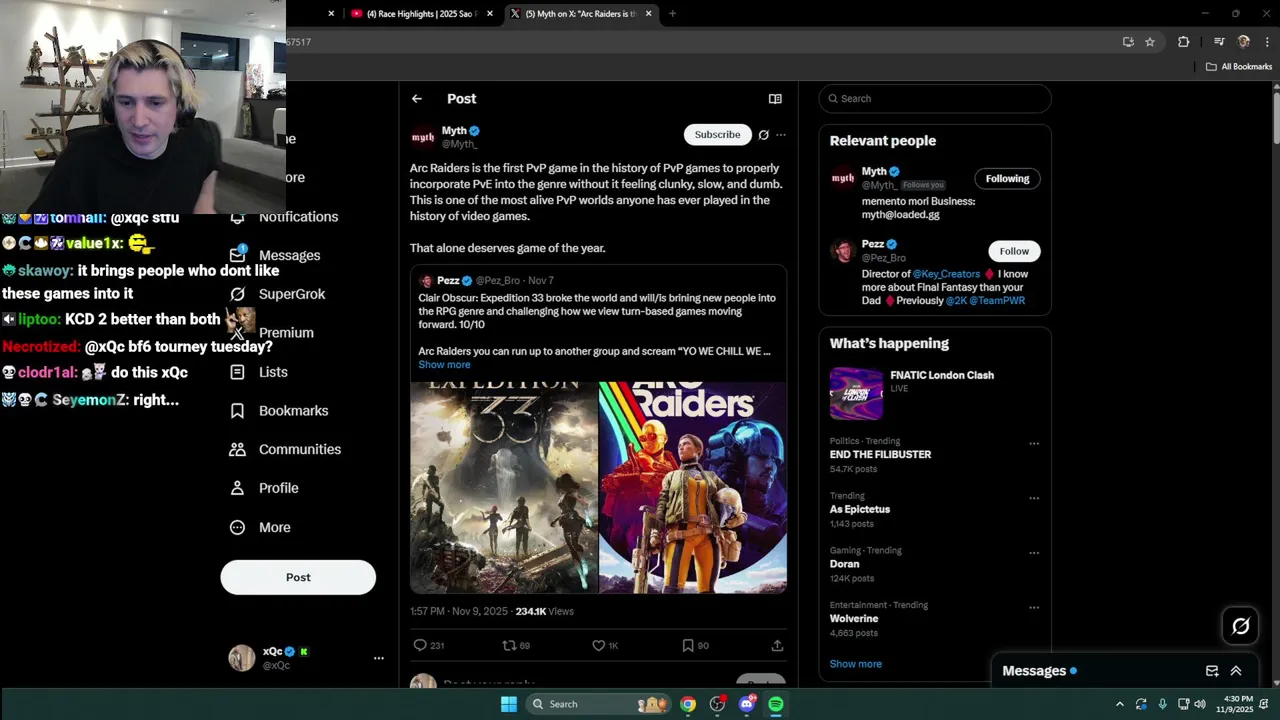Image resolution: width=1280 pixels, height=720 pixels.
Task: Open Messages in the sidebar
Action: pyautogui.click(x=275, y=255)
